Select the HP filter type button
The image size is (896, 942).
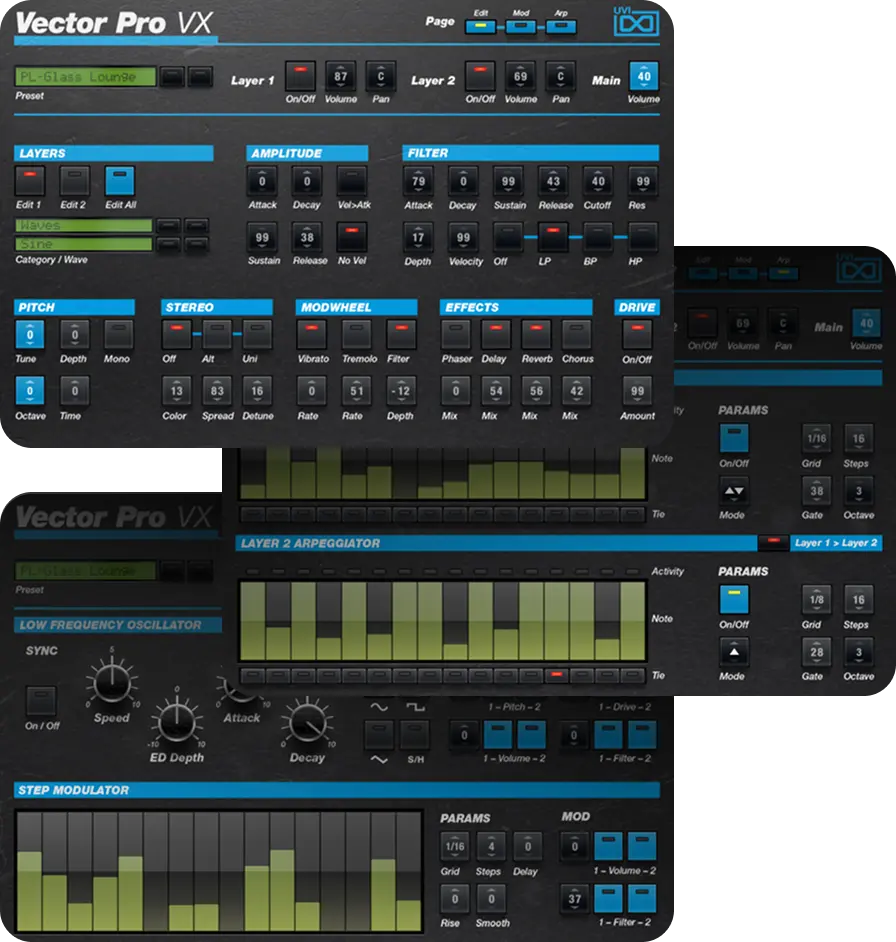(643, 237)
